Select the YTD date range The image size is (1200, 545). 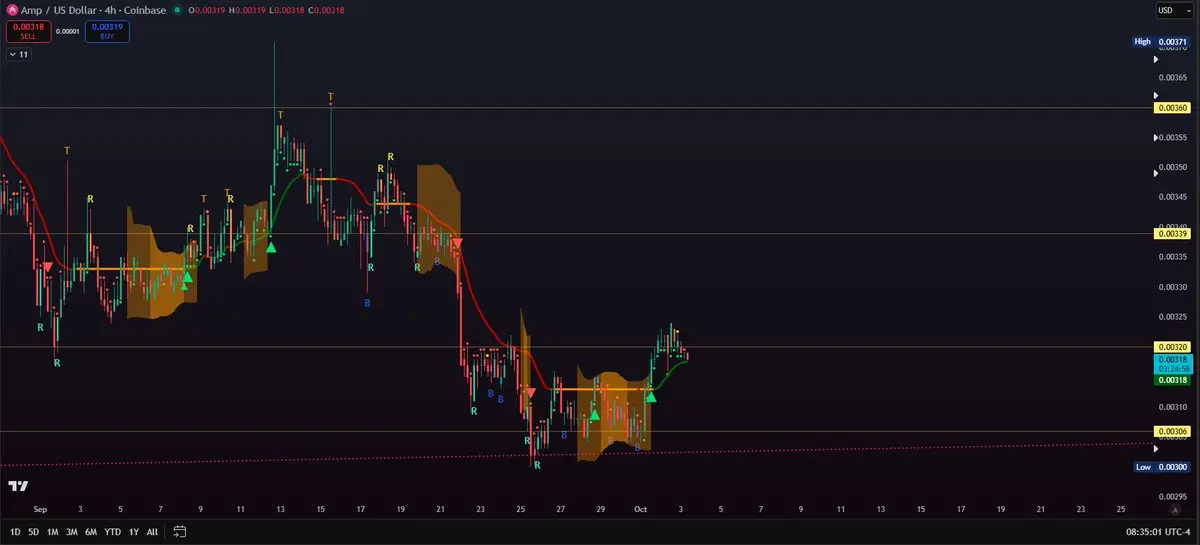coord(113,531)
